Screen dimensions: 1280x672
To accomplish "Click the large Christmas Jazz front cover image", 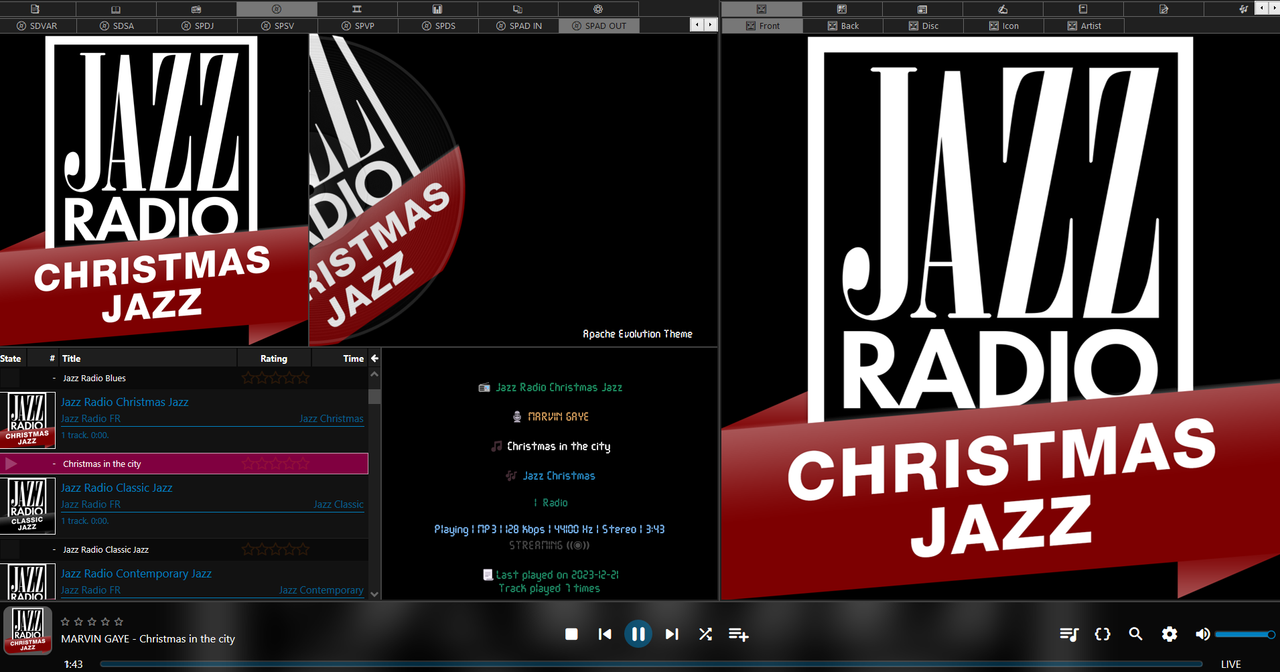I will [x=1000, y=317].
